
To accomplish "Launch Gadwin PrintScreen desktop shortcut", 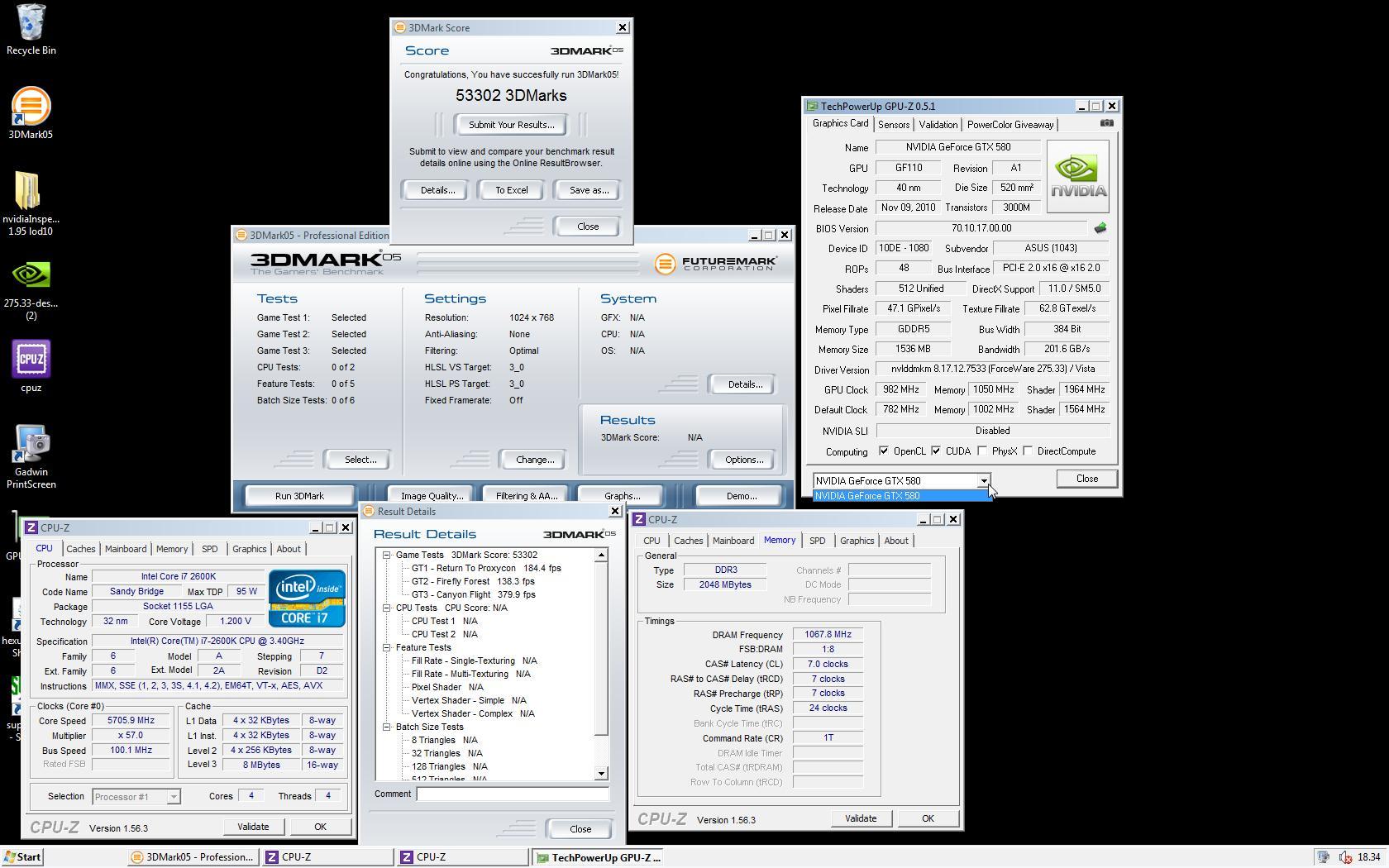I will pos(31,457).
